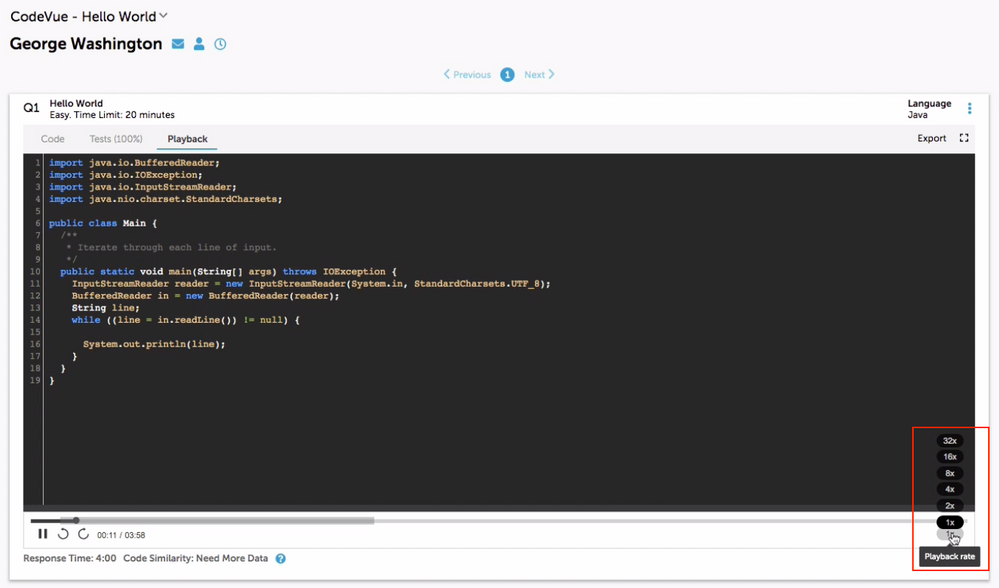Viewport: 999px width, 588px height.
Task: Click the Export button
Action: click(x=931, y=138)
